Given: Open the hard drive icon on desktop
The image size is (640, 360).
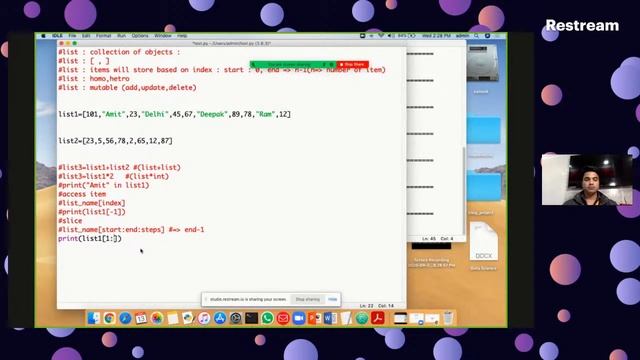Looking at the screenshot, I should pyautogui.click(x=482, y=64).
